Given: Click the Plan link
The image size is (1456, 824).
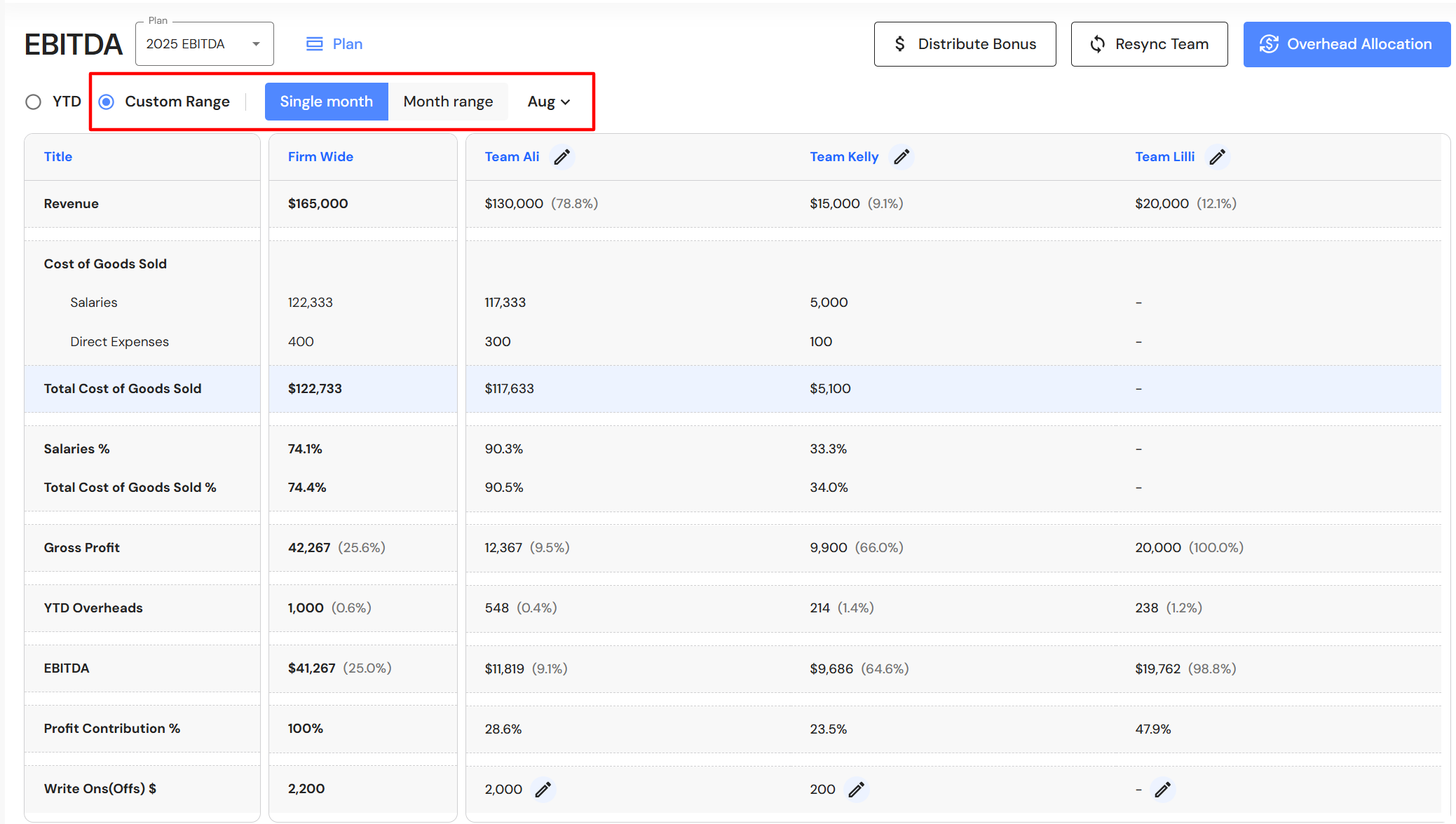Looking at the screenshot, I should pos(347,44).
